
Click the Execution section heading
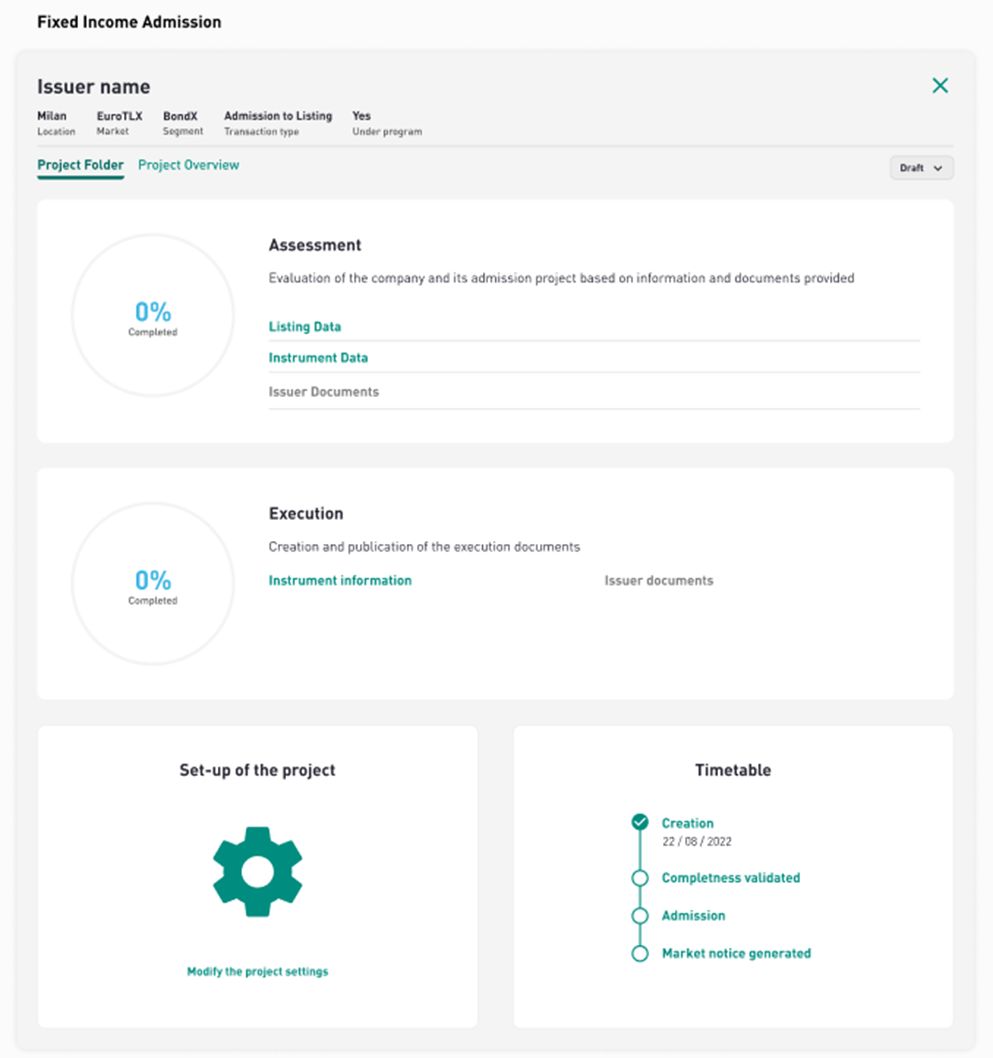coord(306,513)
